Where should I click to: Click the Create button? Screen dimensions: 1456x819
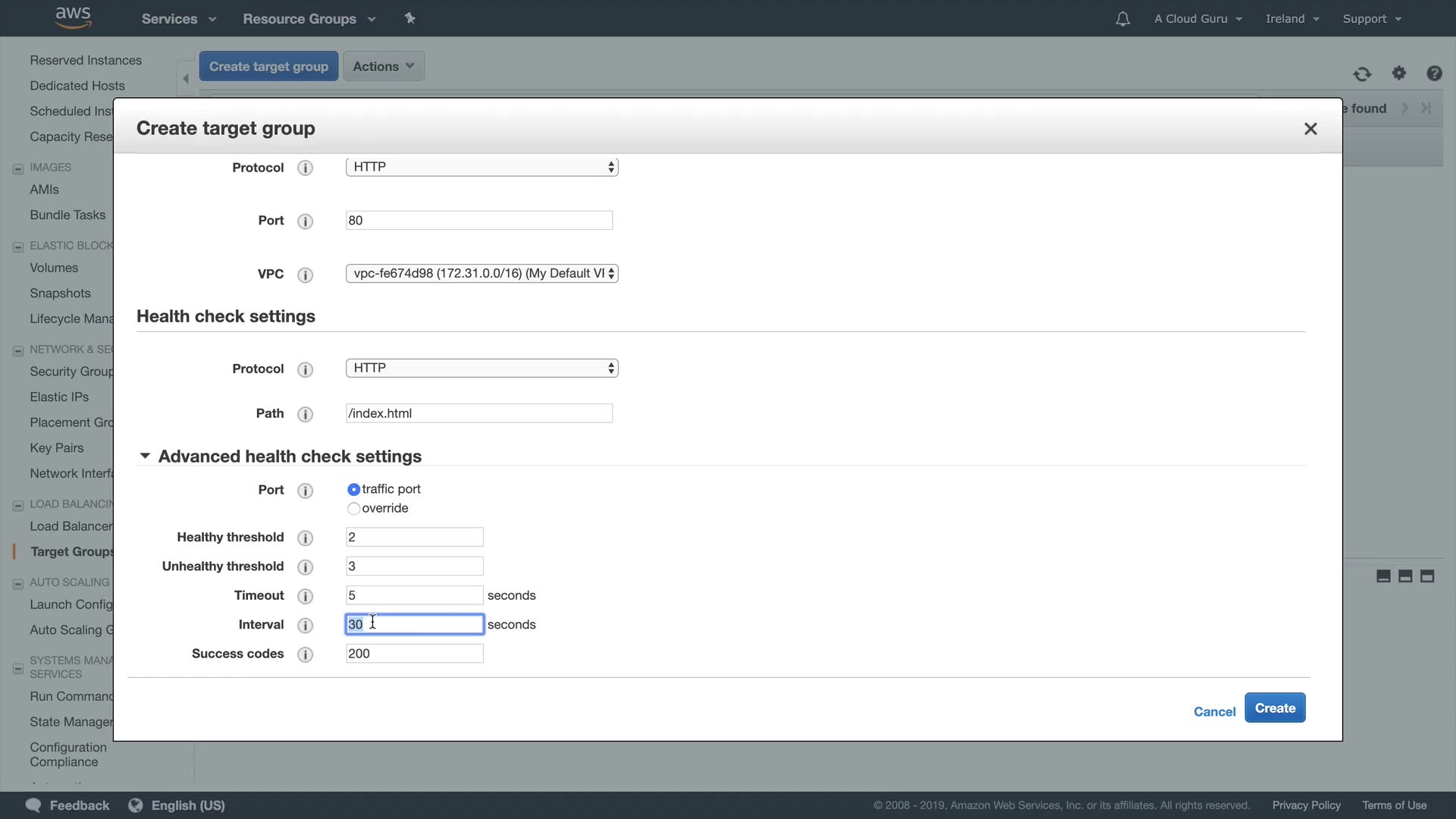point(1274,708)
